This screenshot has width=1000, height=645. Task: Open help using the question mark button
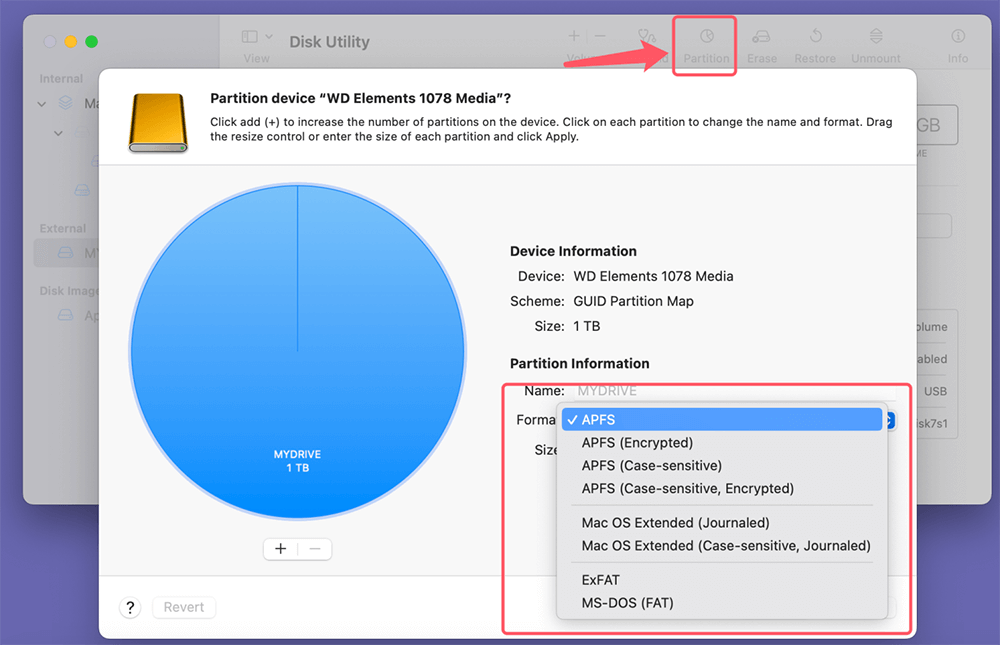pyautogui.click(x=130, y=607)
